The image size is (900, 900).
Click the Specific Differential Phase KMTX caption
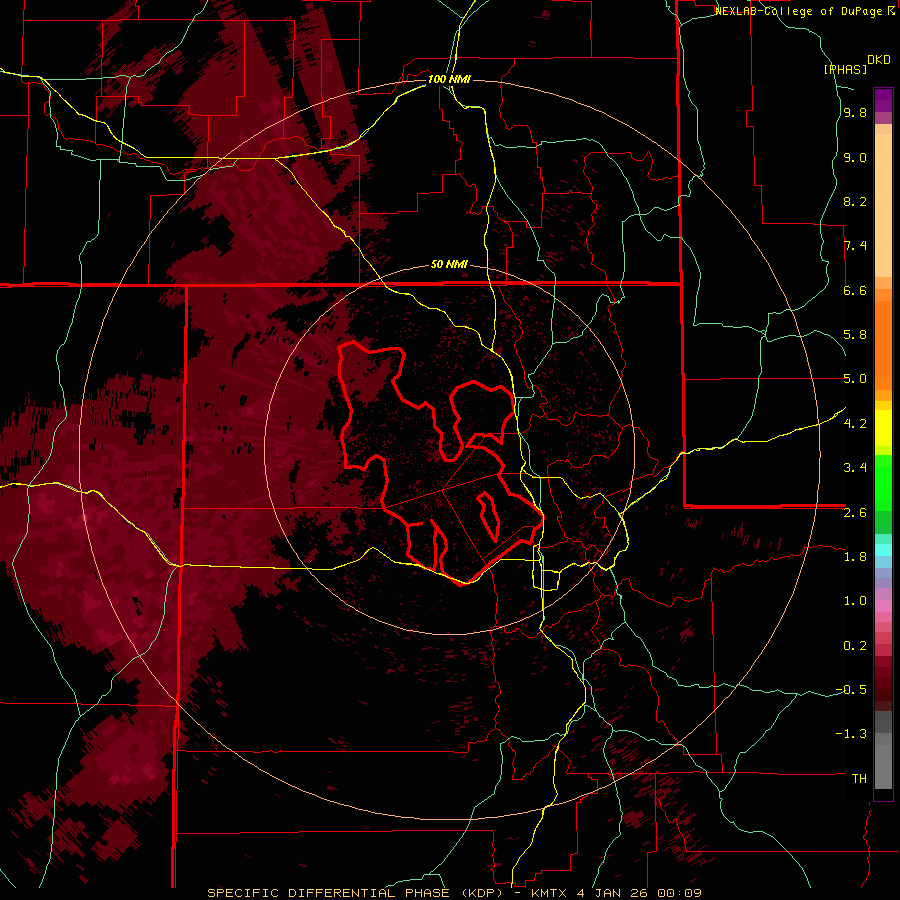coord(454,893)
